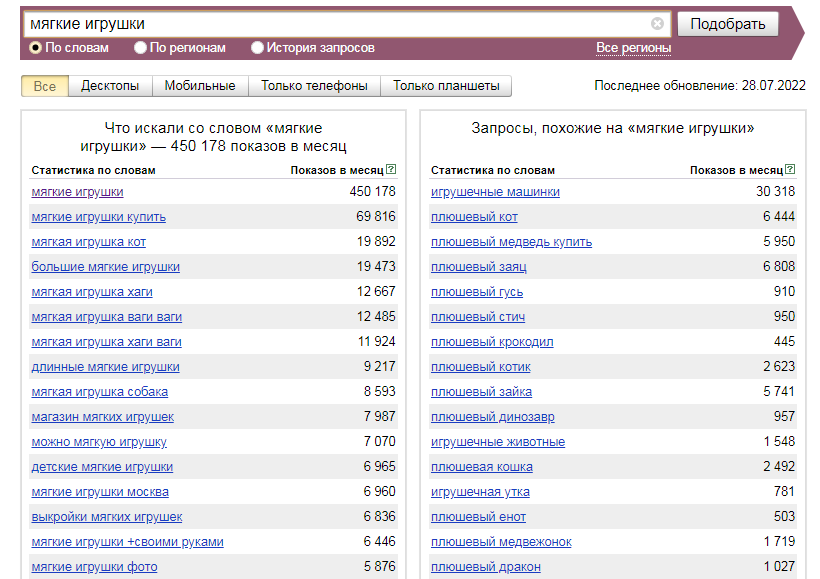The width and height of the screenshot is (820, 579).
Task: Click the impressions value '19 892'
Action: coord(376,242)
